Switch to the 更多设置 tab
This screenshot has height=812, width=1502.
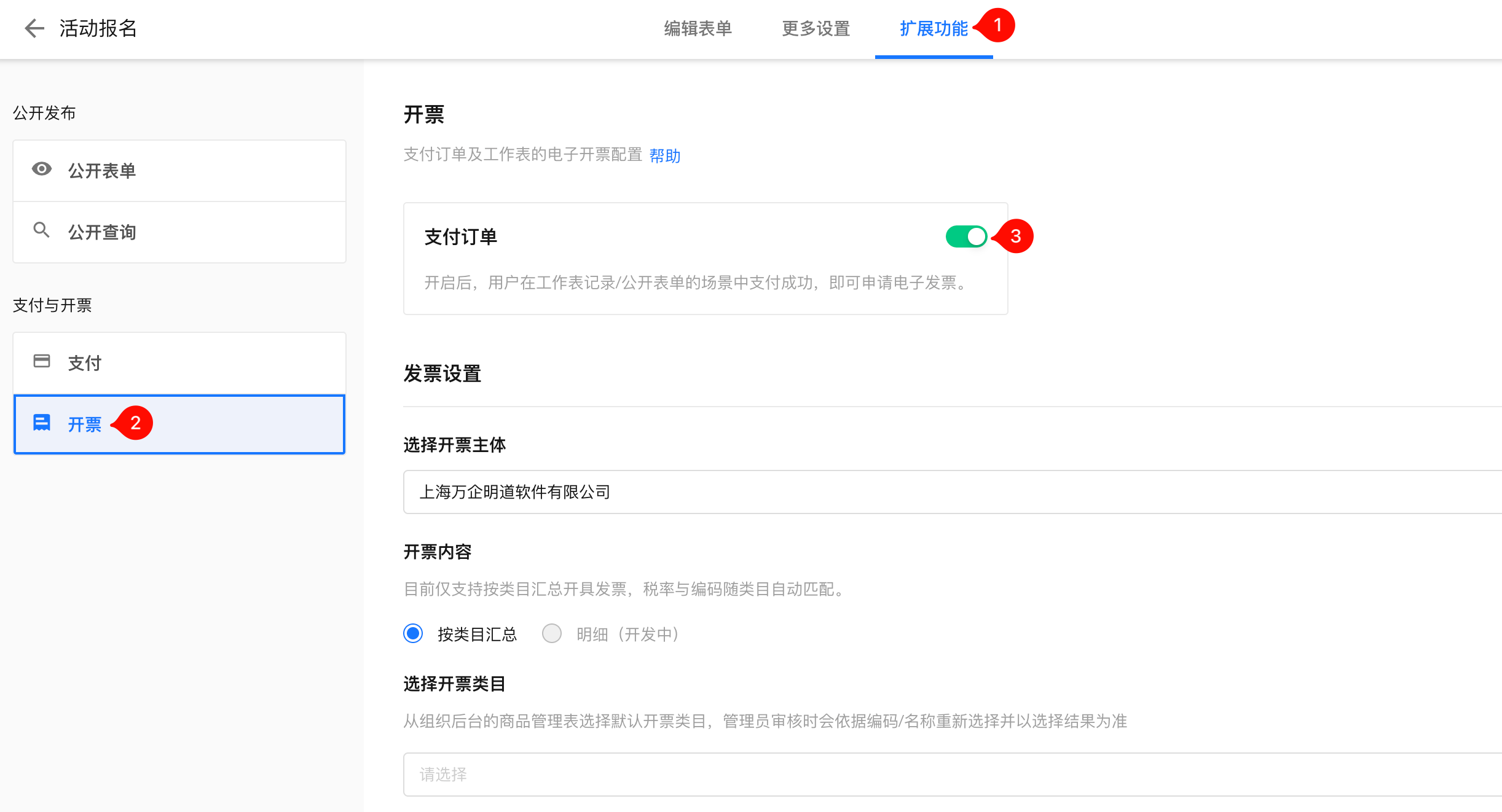816,29
